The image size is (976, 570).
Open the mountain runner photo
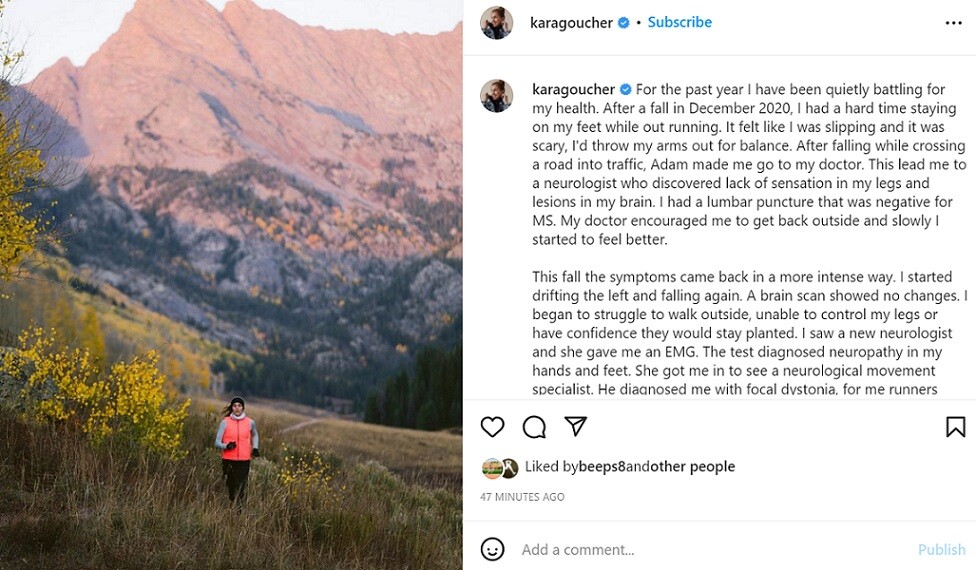231,285
